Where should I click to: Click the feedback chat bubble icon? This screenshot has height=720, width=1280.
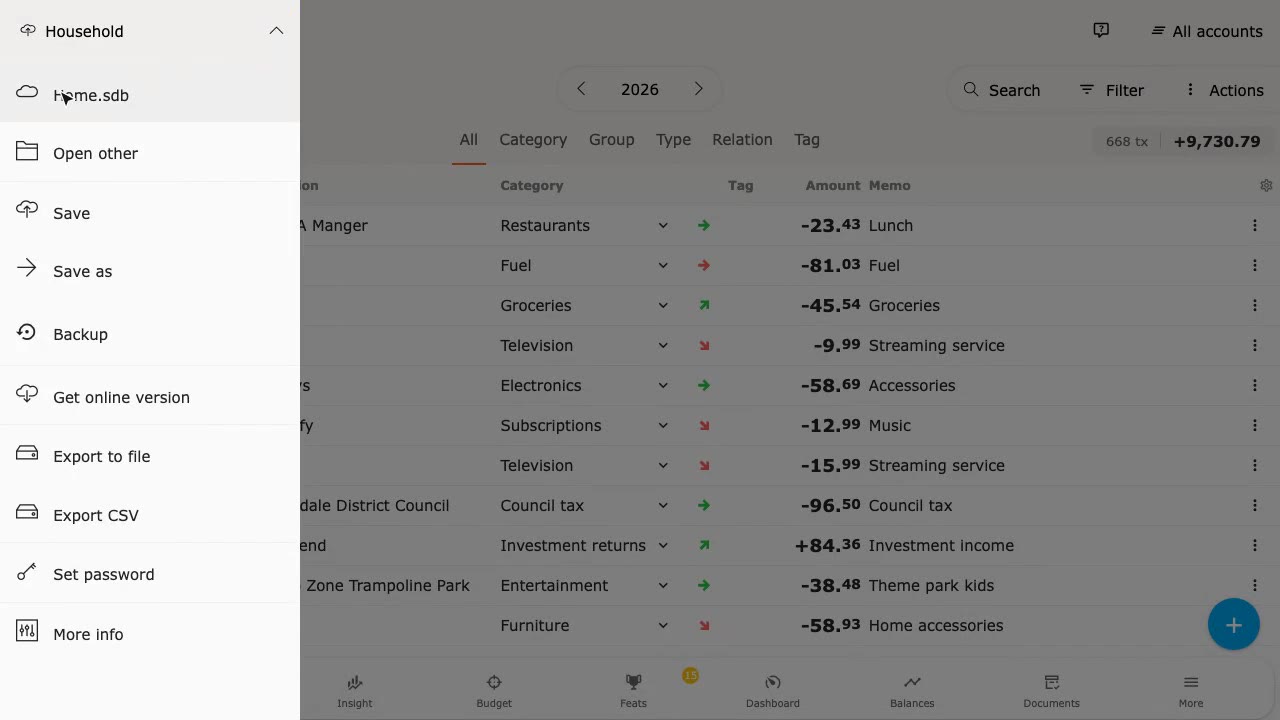pyautogui.click(x=1101, y=31)
